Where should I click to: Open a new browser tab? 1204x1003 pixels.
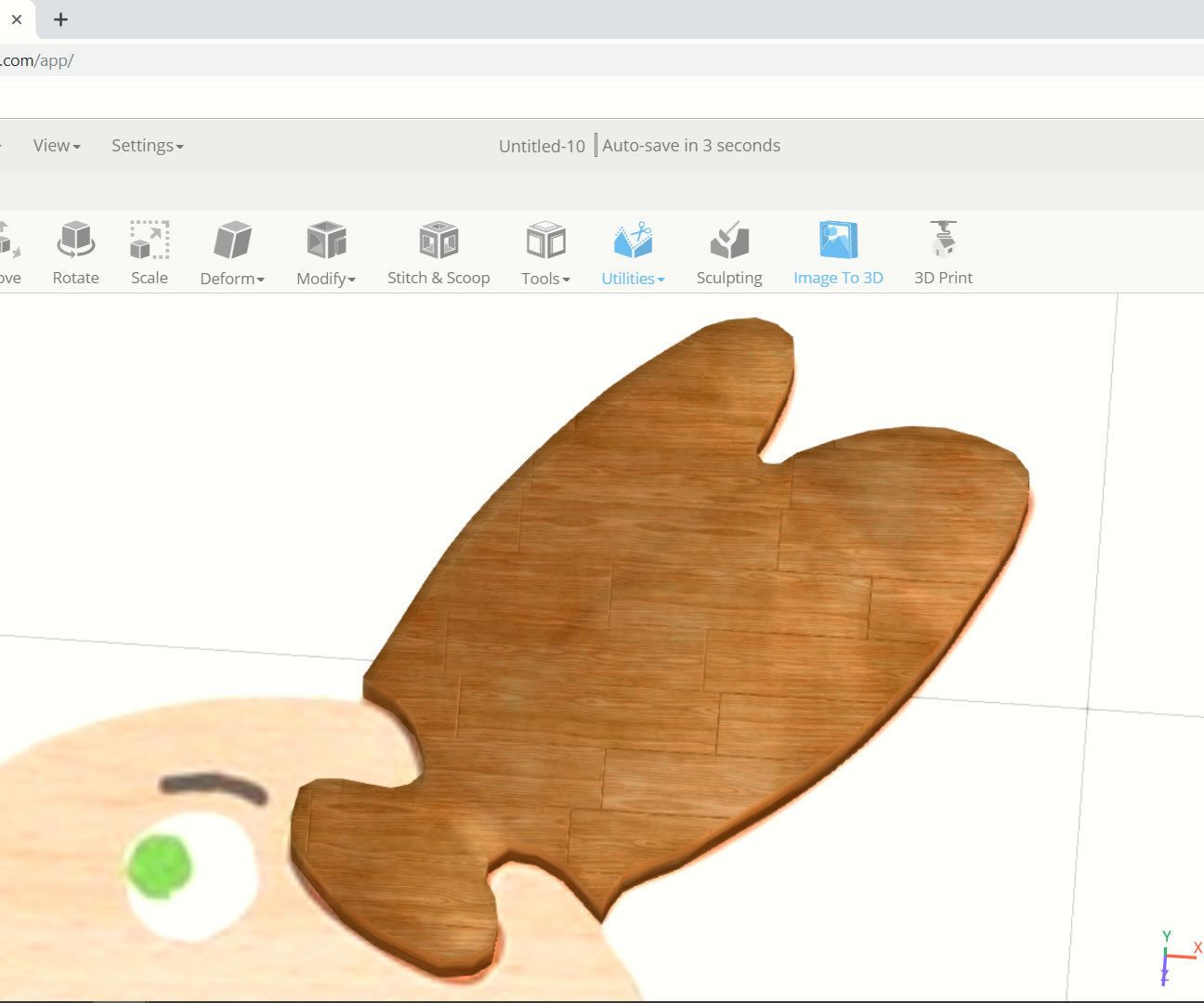(x=60, y=20)
